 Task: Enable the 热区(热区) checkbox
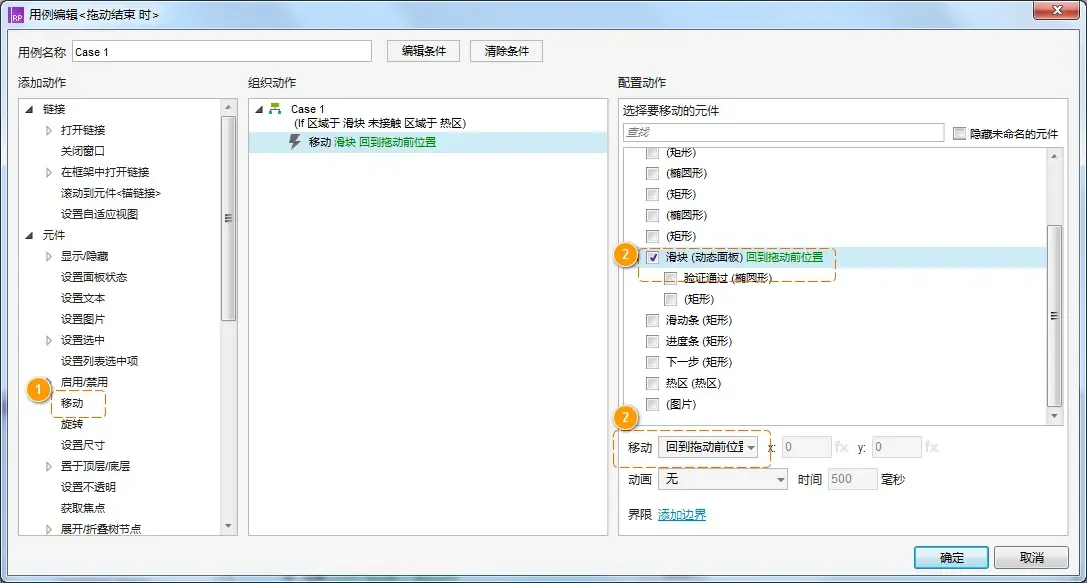(654, 383)
